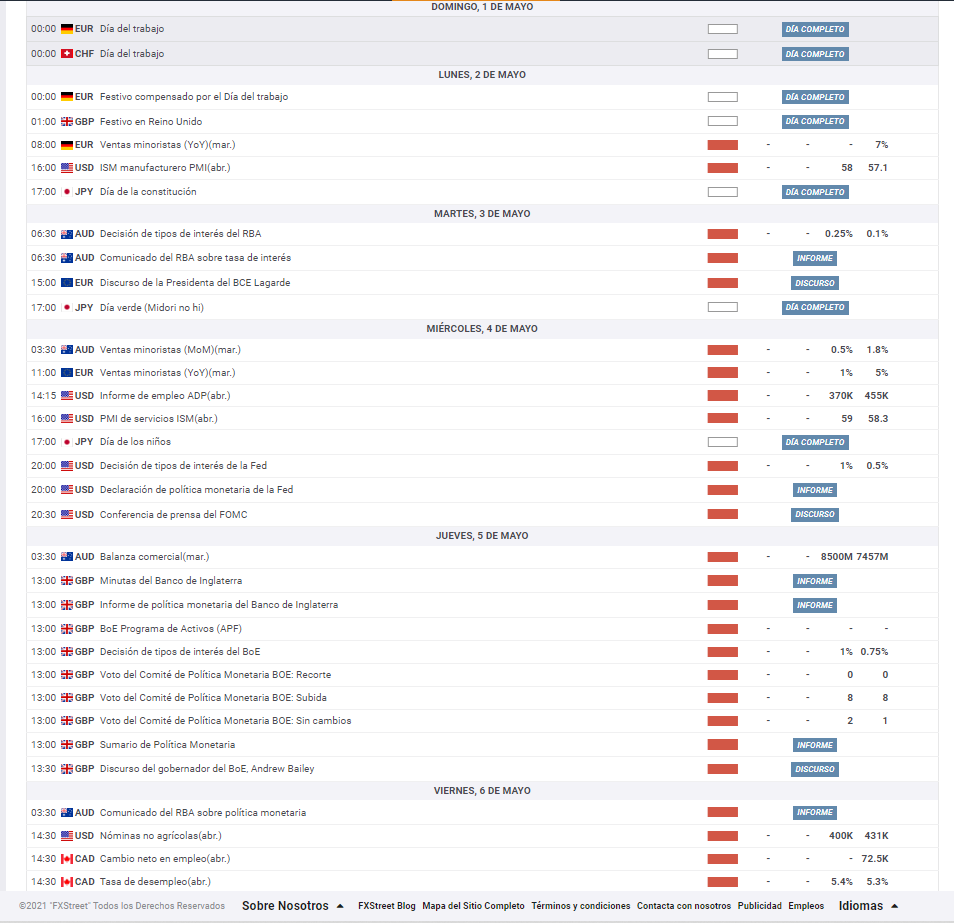Click the EU flag beside Discurso de Lagarde
Viewport: 954px width, 923px height.
pos(67,283)
